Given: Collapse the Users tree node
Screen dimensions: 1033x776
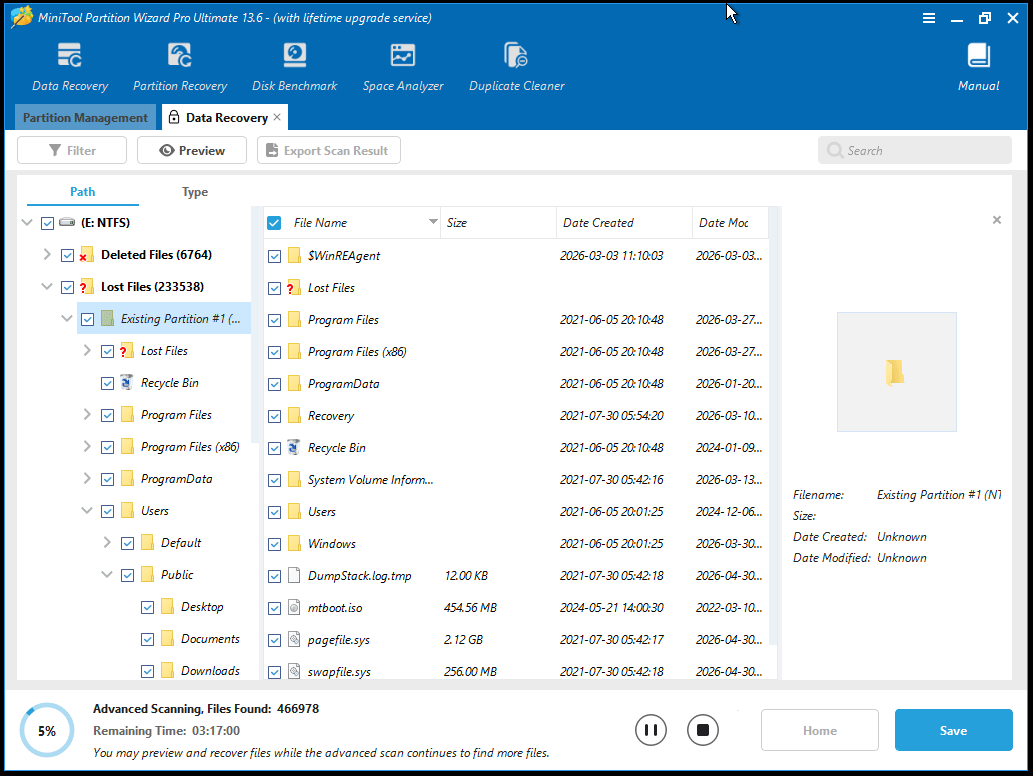Looking at the screenshot, I should pyautogui.click(x=87, y=511).
